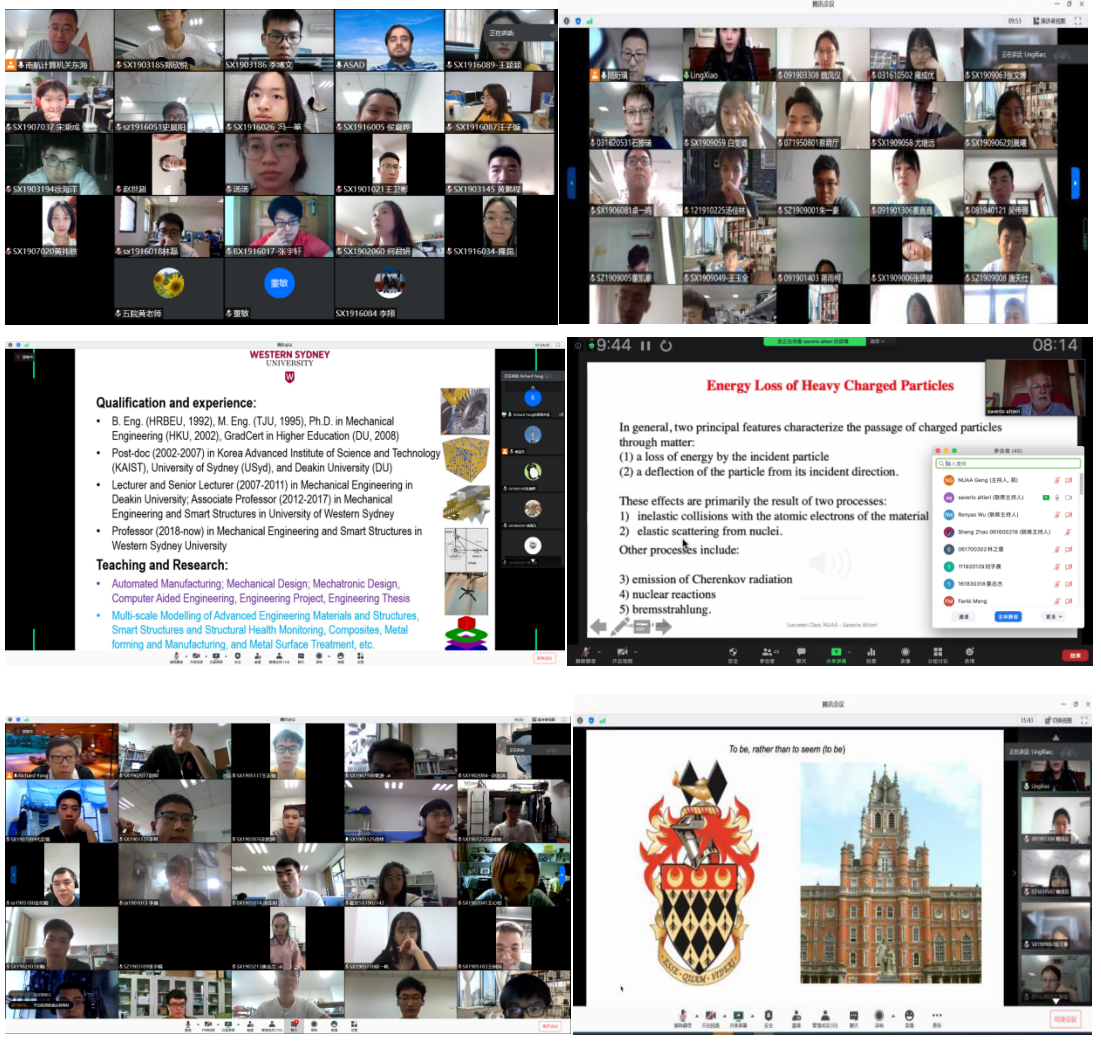
Task: Open three-dot More icon in building-slide meeting toolbar
Action: click(x=937, y=1016)
